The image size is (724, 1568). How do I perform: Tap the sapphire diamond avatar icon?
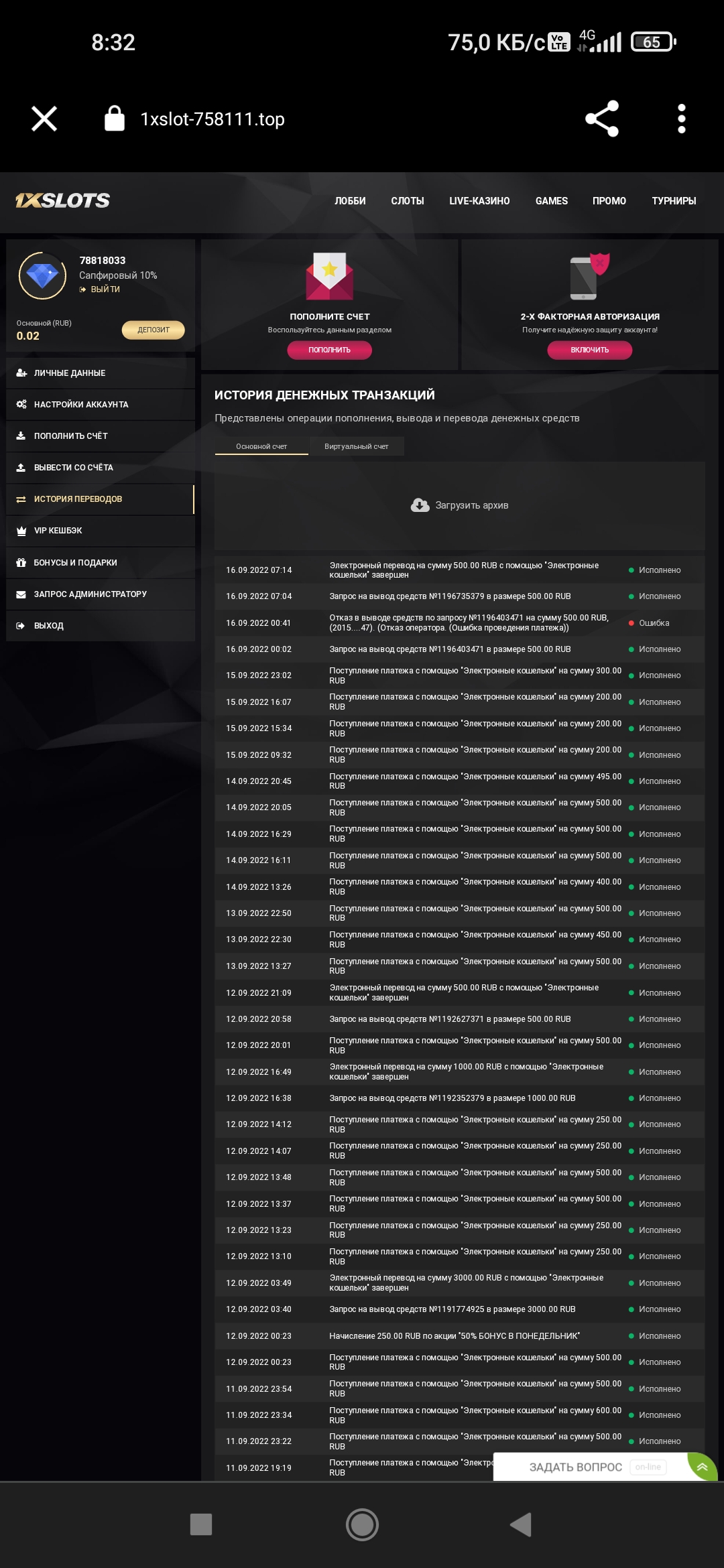coord(42,275)
